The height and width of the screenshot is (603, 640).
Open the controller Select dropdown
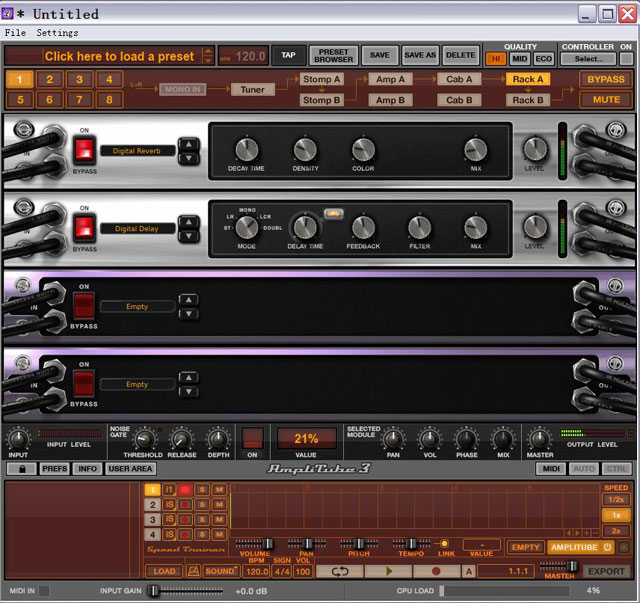click(588, 59)
